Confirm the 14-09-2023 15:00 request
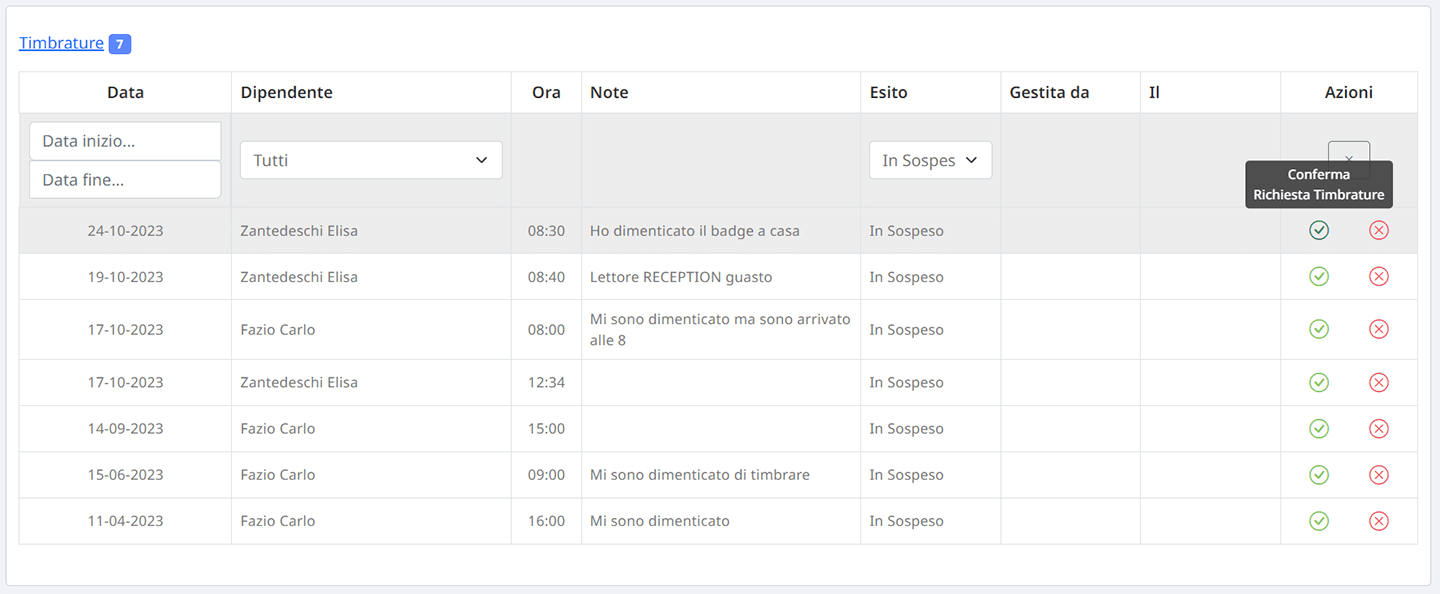The image size is (1440, 594). tap(1319, 429)
